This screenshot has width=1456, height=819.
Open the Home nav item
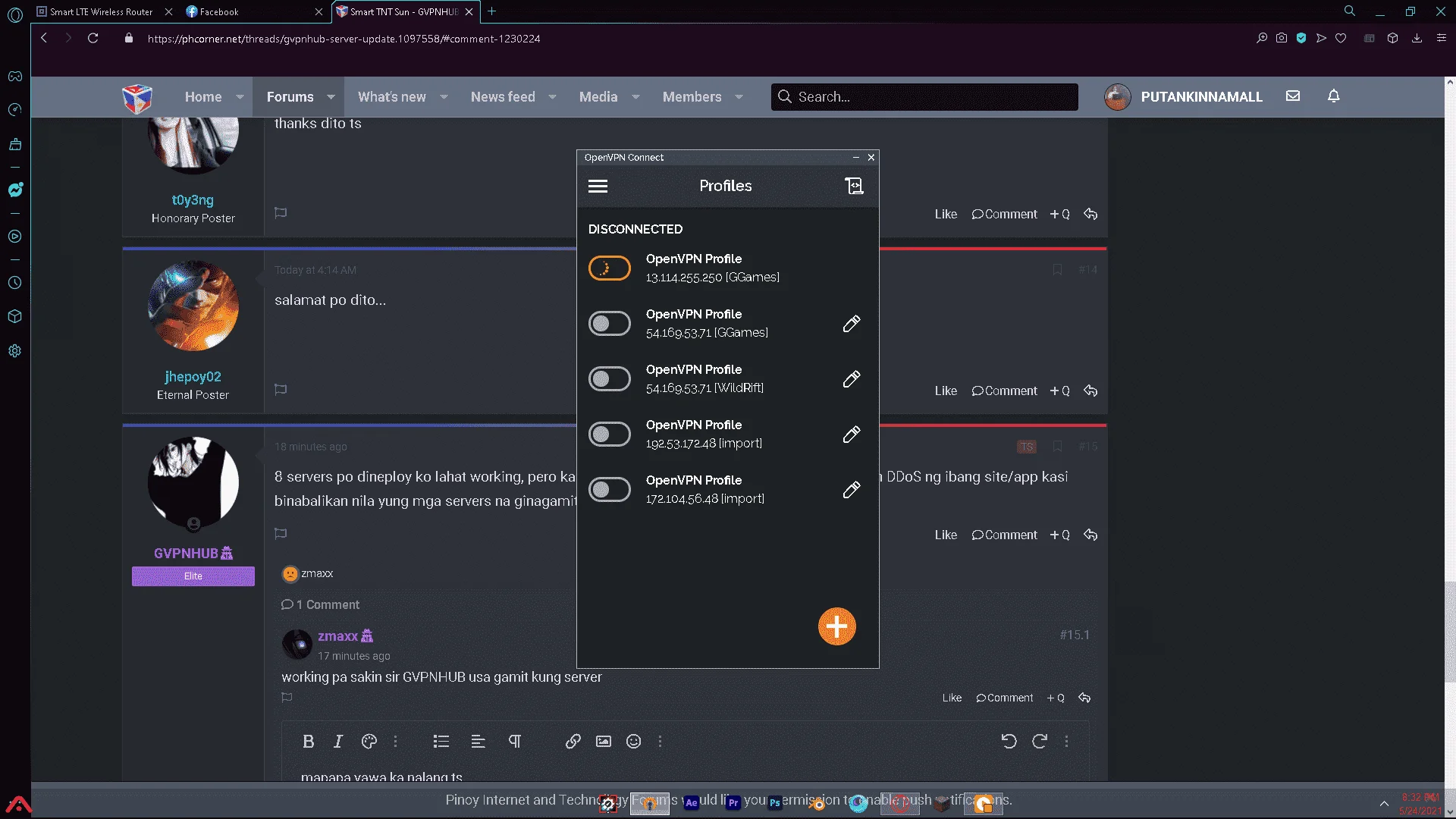[x=203, y=97]
